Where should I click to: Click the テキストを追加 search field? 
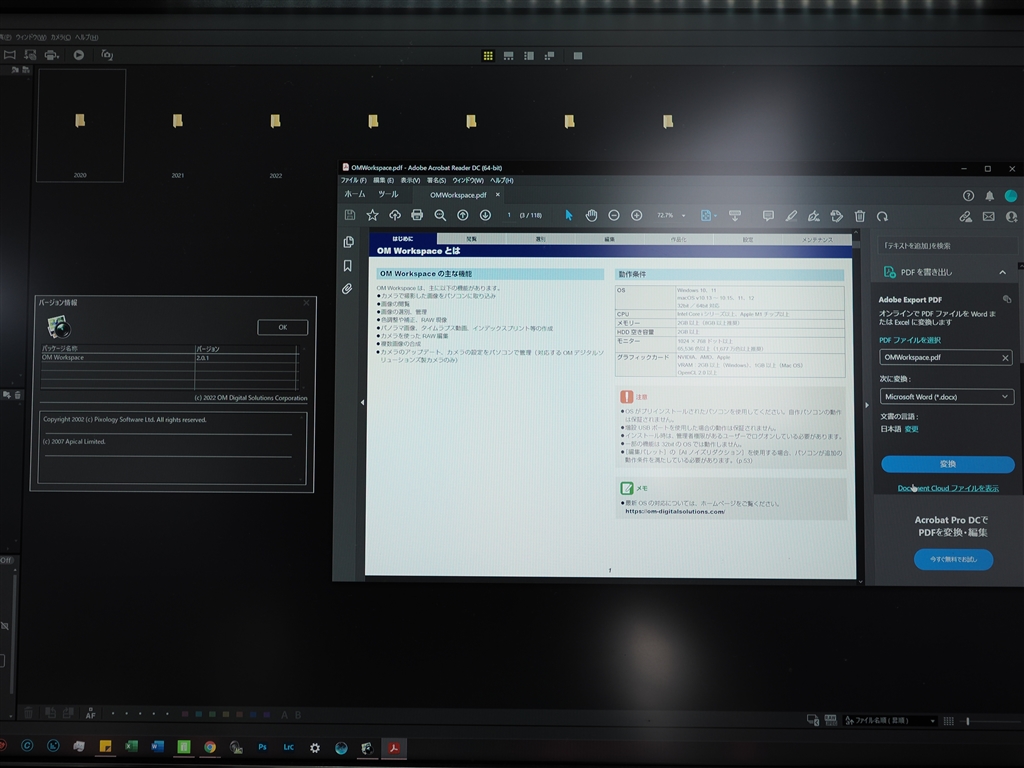pos(946,246)
